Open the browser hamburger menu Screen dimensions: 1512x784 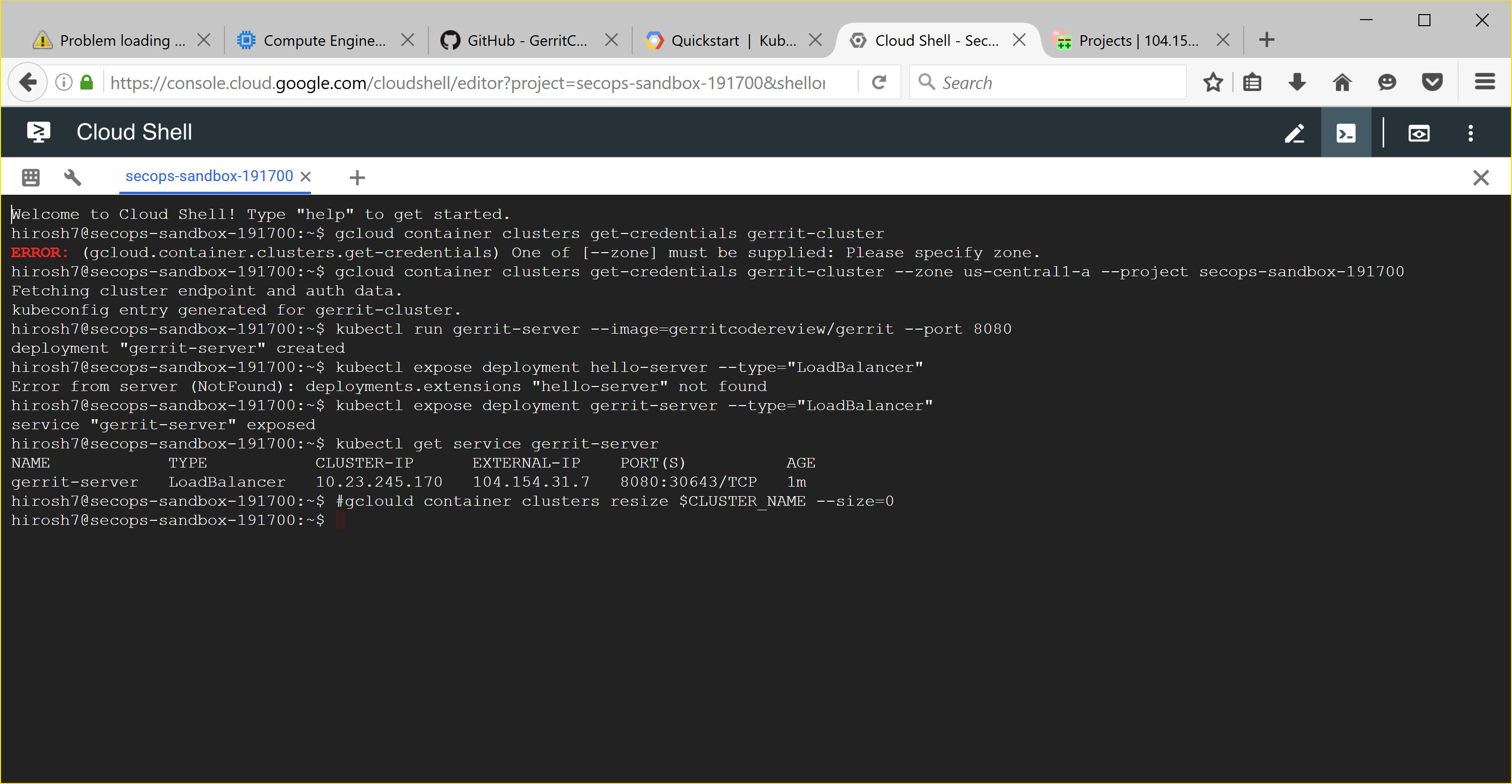(1484, 82)
